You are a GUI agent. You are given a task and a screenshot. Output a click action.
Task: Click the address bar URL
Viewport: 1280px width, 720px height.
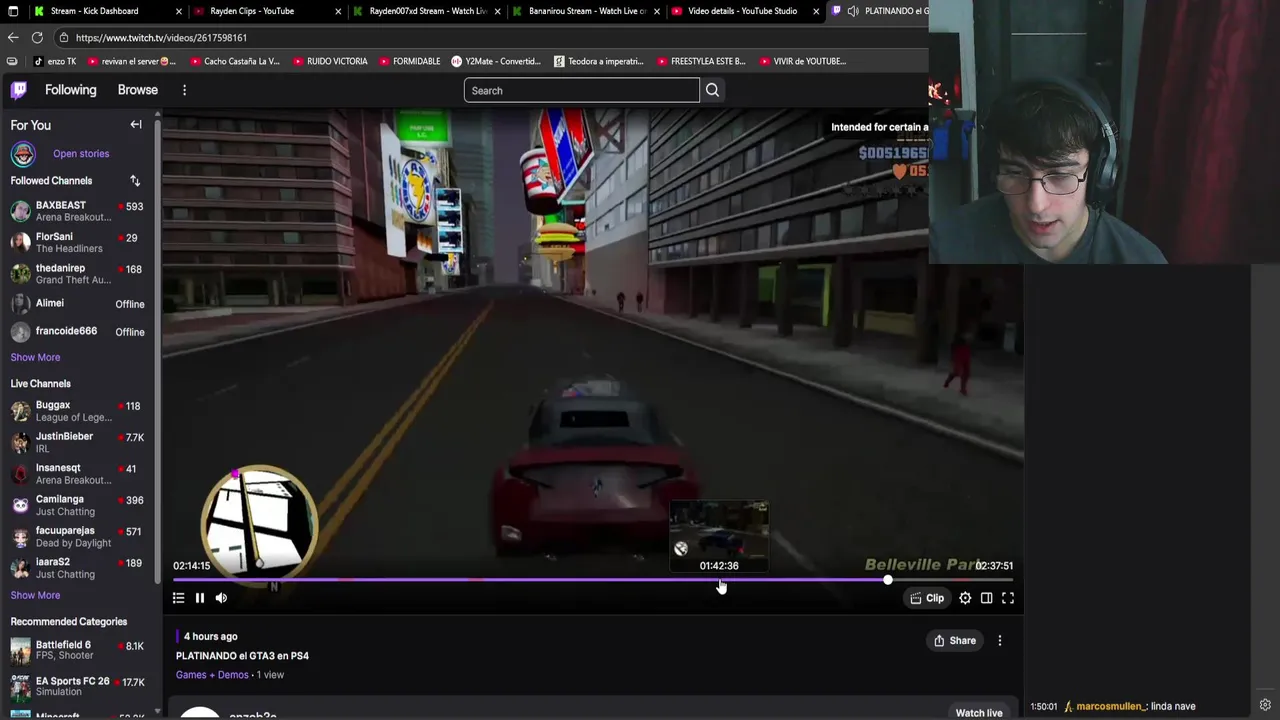pyautogui.click(x=161, y=38)
